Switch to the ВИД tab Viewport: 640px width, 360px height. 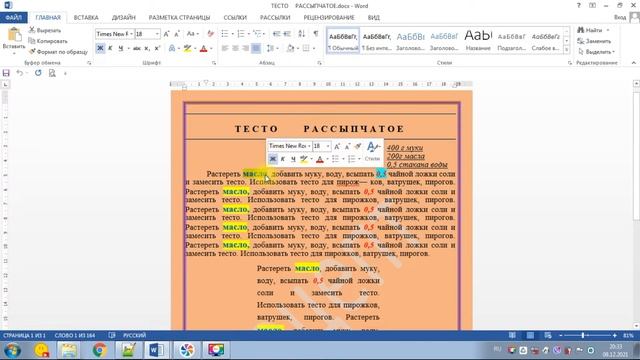tap(373, 18)
